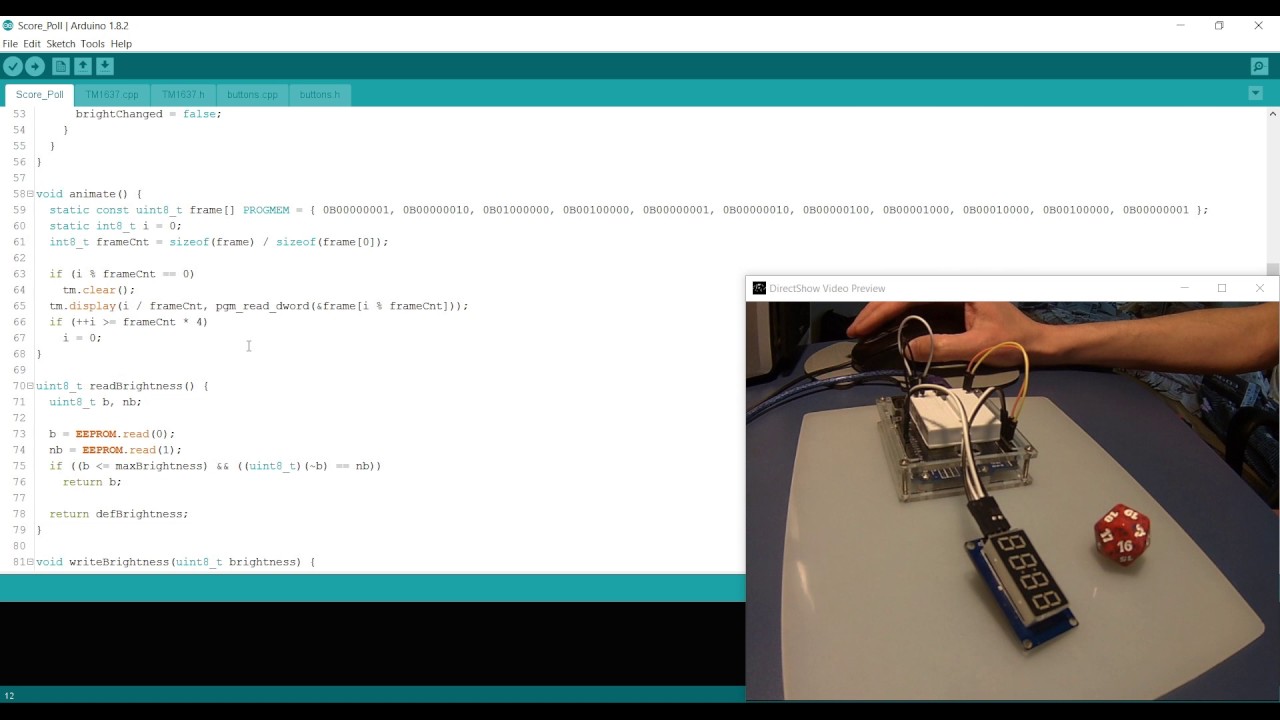This screenshot has height=720, width=1280.
Task: Click the code "return defBrightness;"
Action: pos(119,514)
